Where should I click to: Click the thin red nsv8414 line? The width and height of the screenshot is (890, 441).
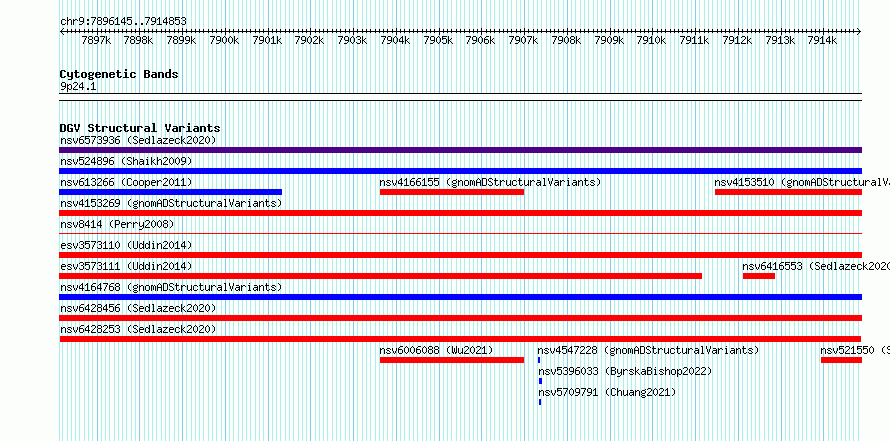point(460,233)
